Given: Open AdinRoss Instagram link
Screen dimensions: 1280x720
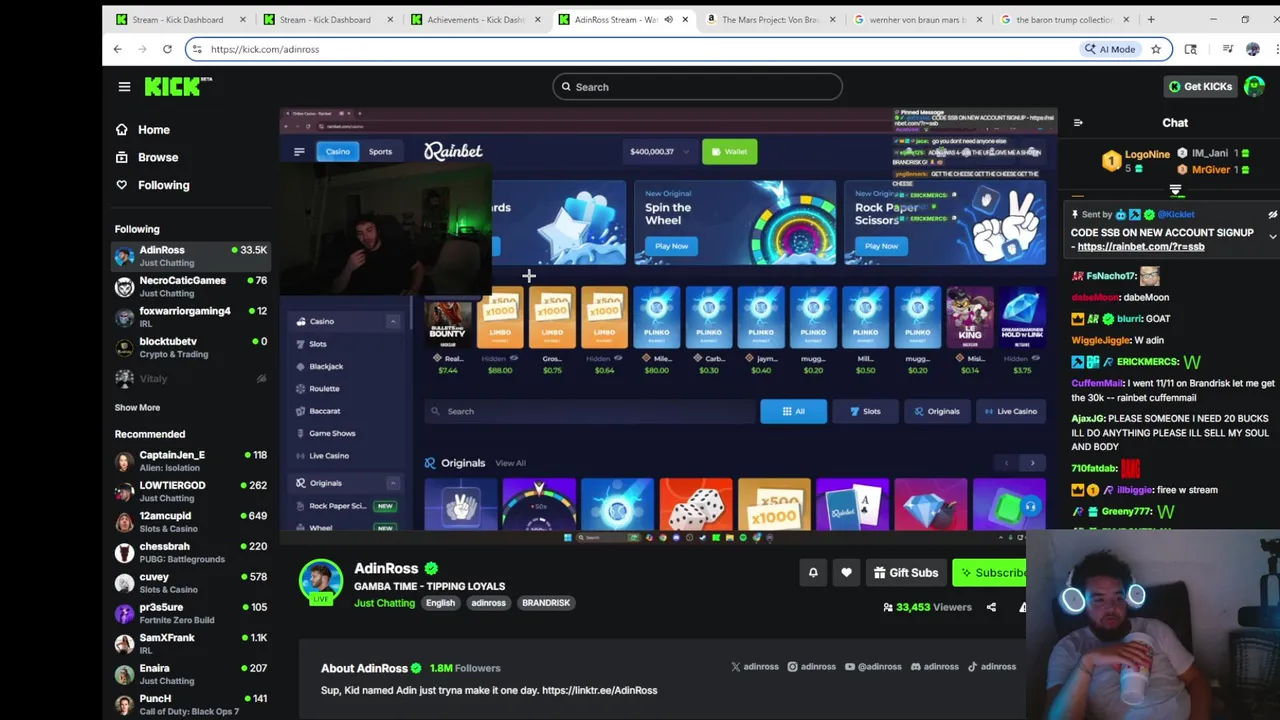Looking at the screenshot, I should pos(811,667).
